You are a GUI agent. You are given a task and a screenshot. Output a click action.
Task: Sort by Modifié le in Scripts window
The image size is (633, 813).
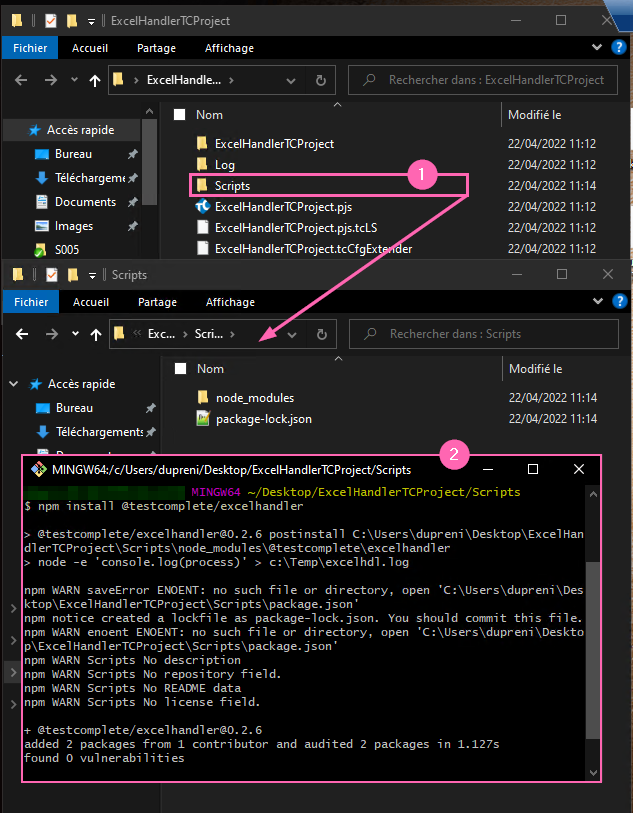[536, 369]
